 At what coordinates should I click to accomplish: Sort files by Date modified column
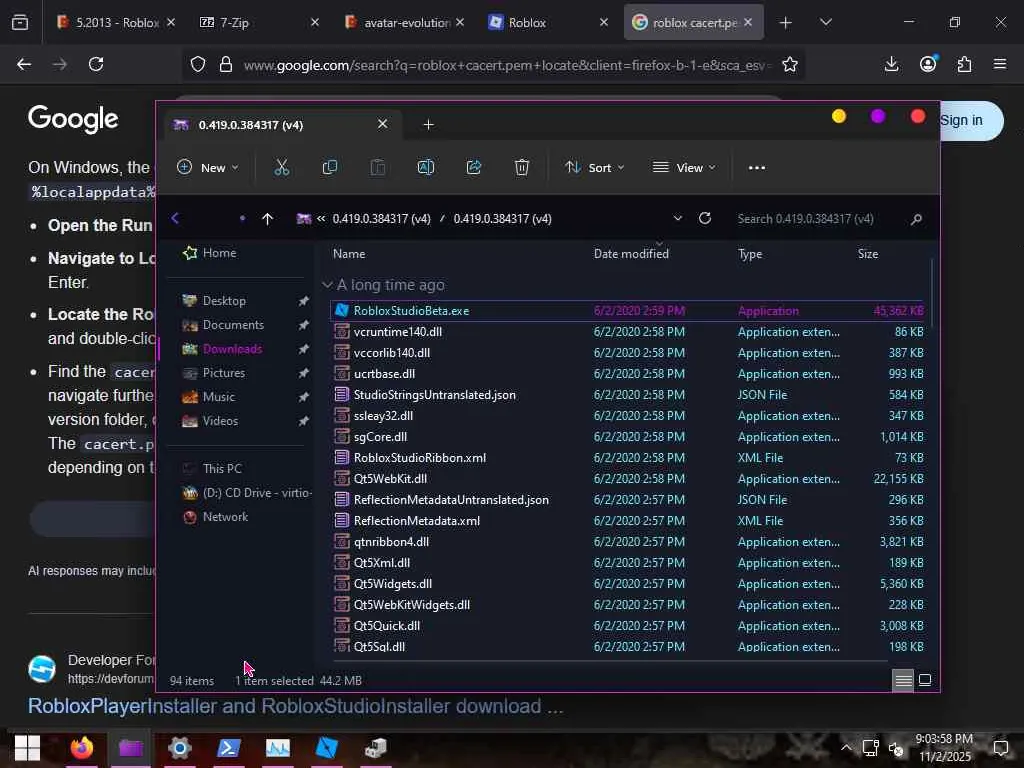coord(631,254)
